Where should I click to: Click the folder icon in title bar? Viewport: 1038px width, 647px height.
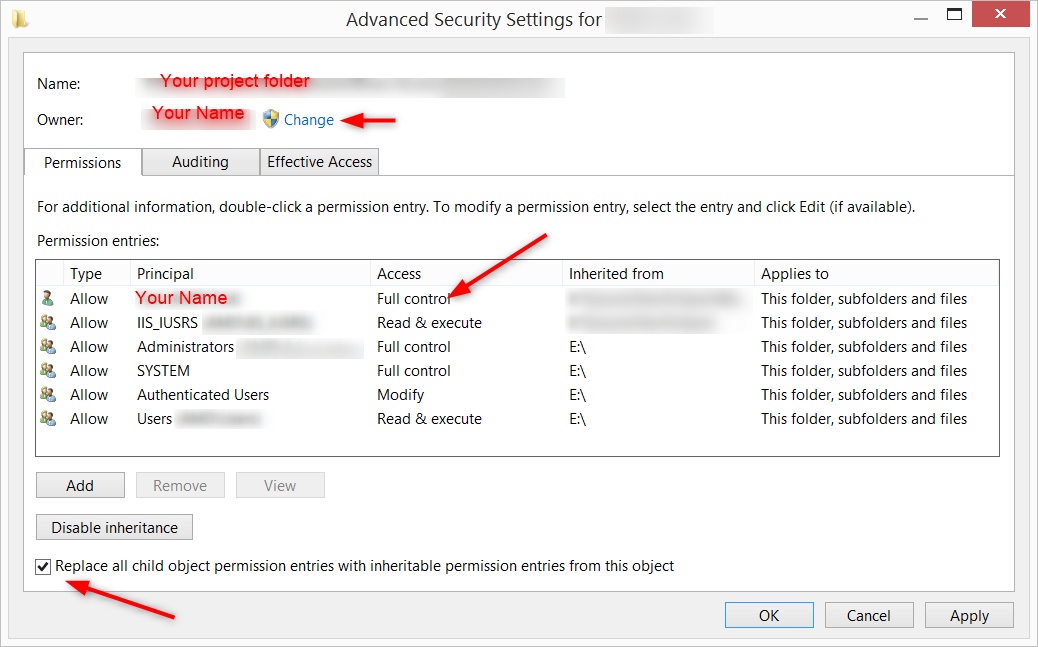coord(20,18)
